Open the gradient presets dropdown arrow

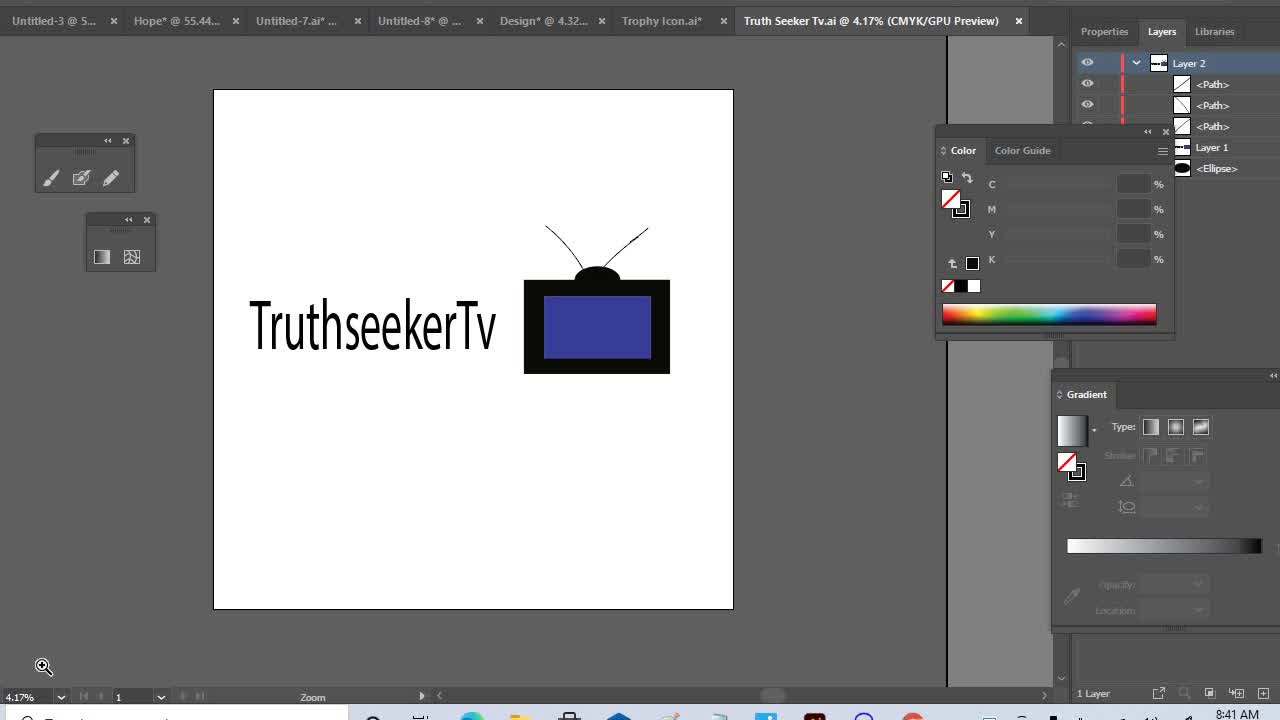(1094, 431)
